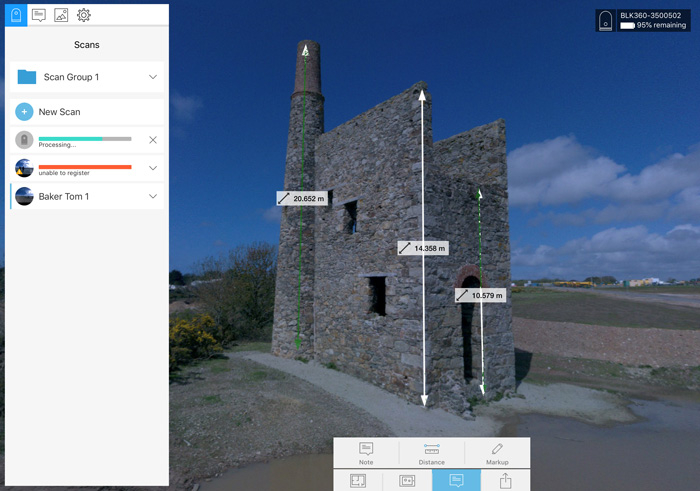Open the floor plan view icon
The image size is (700, 491).
click(358, 481)
